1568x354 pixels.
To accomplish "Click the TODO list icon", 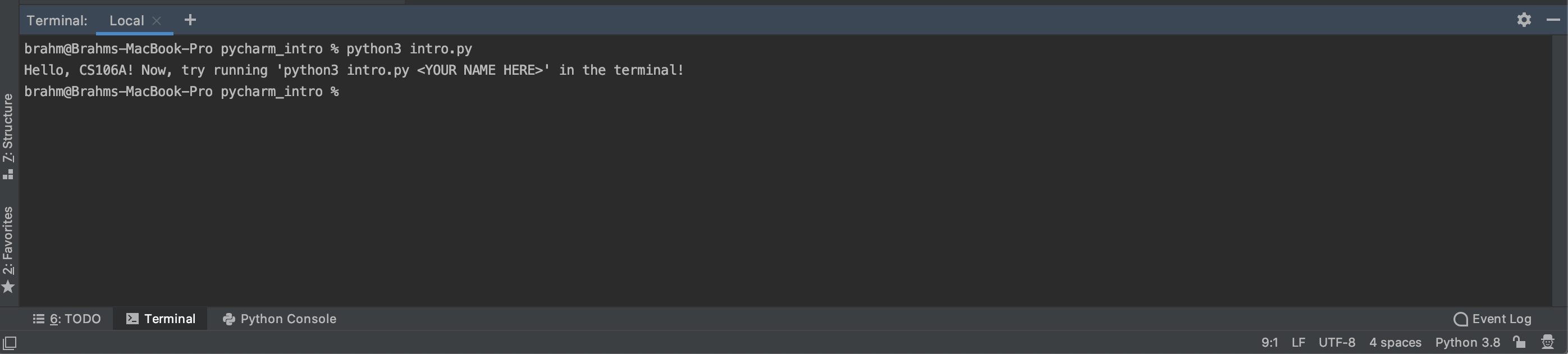I will [x=38, y=318].
